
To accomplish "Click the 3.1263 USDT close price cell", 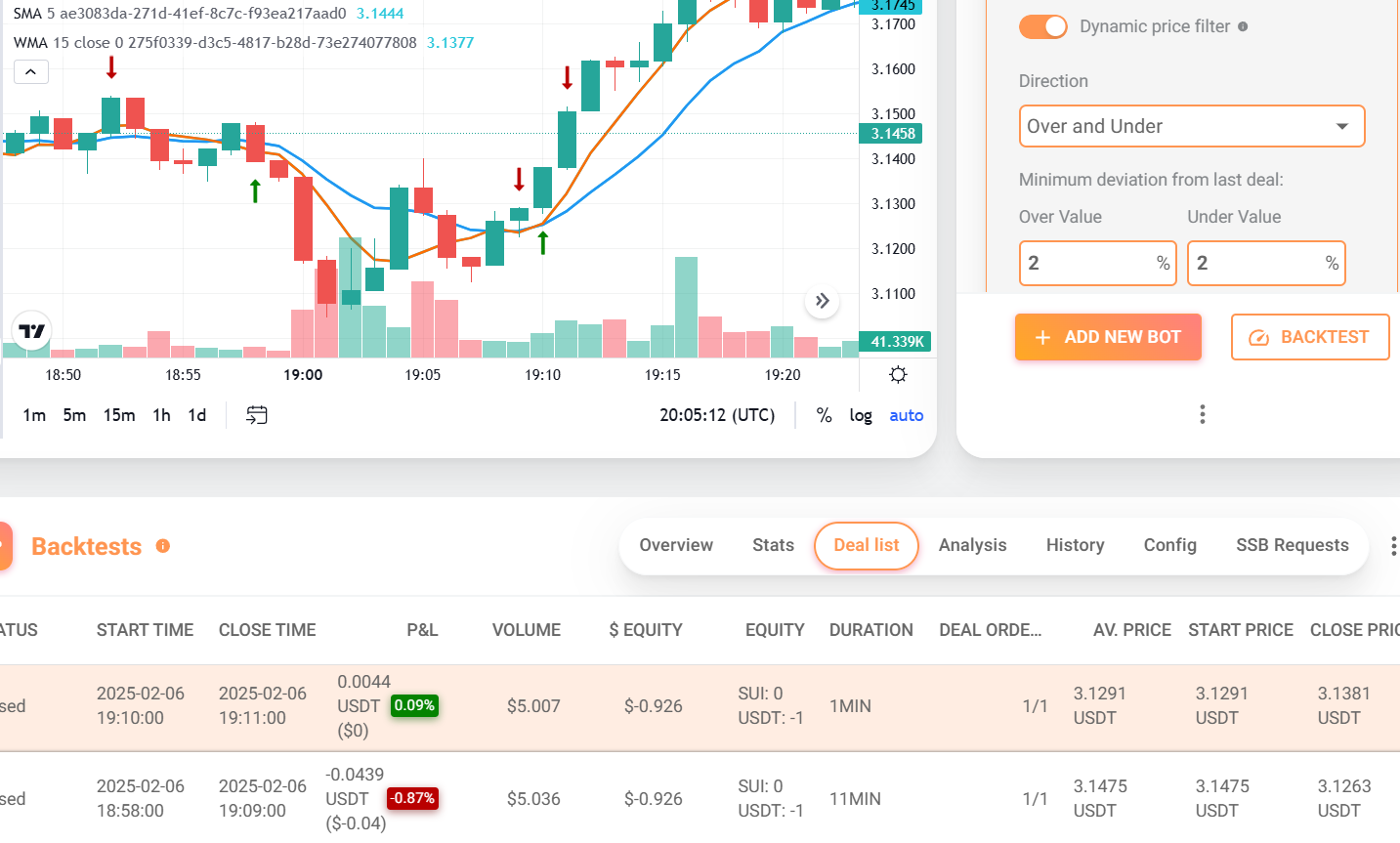I will [1344, 798].
